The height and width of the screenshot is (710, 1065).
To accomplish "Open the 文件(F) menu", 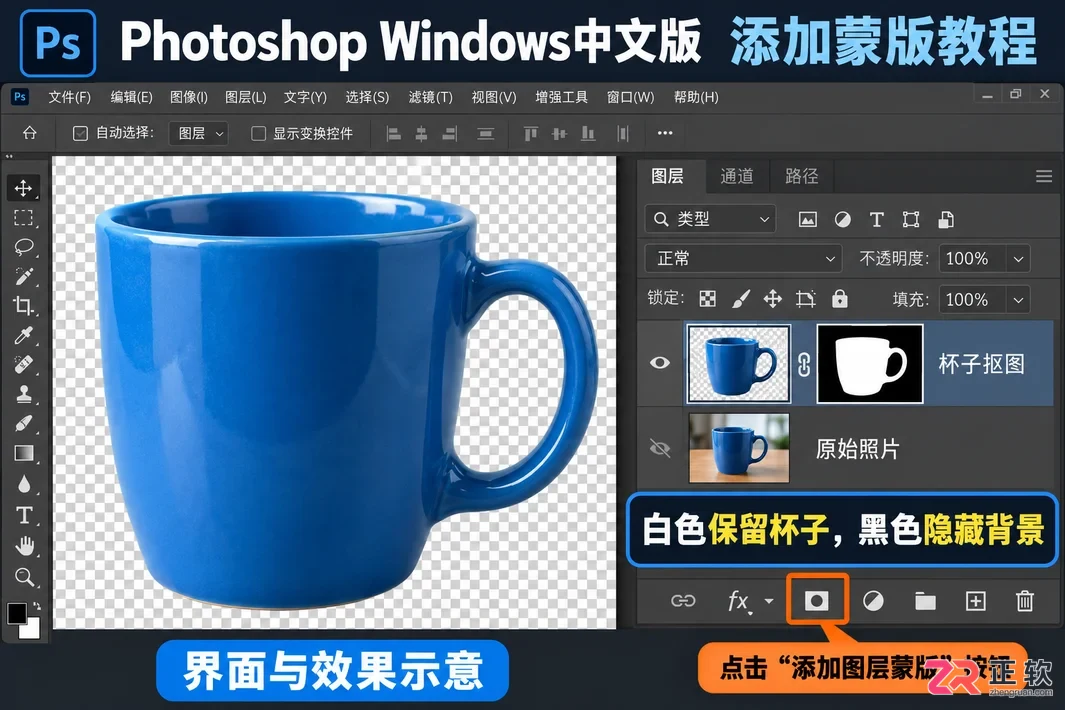I will click(69, 97).
